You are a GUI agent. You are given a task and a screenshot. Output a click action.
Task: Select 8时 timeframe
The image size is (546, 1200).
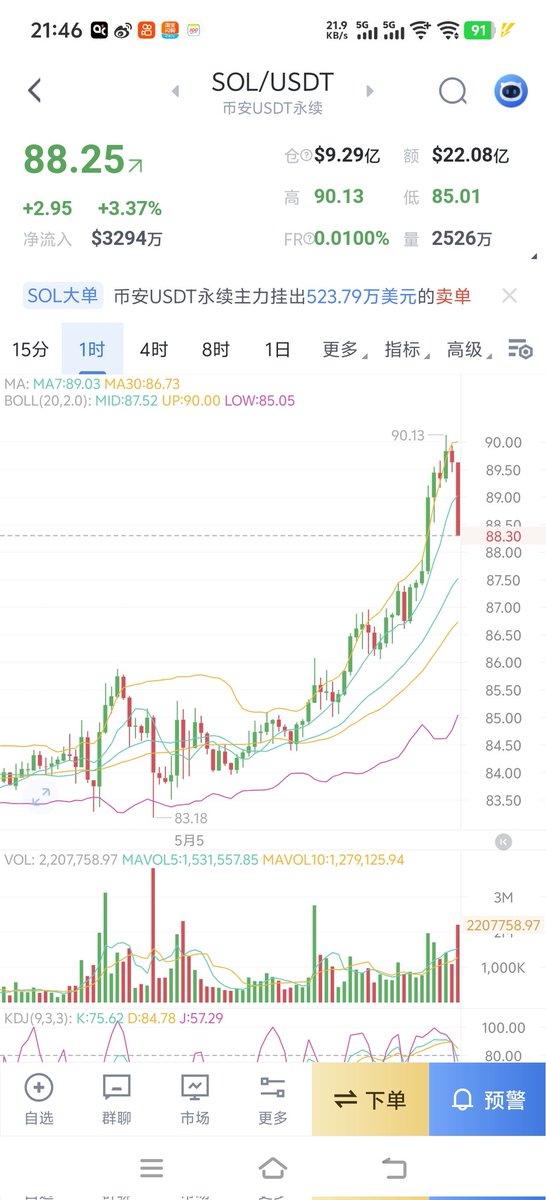[x=215, y=349]
